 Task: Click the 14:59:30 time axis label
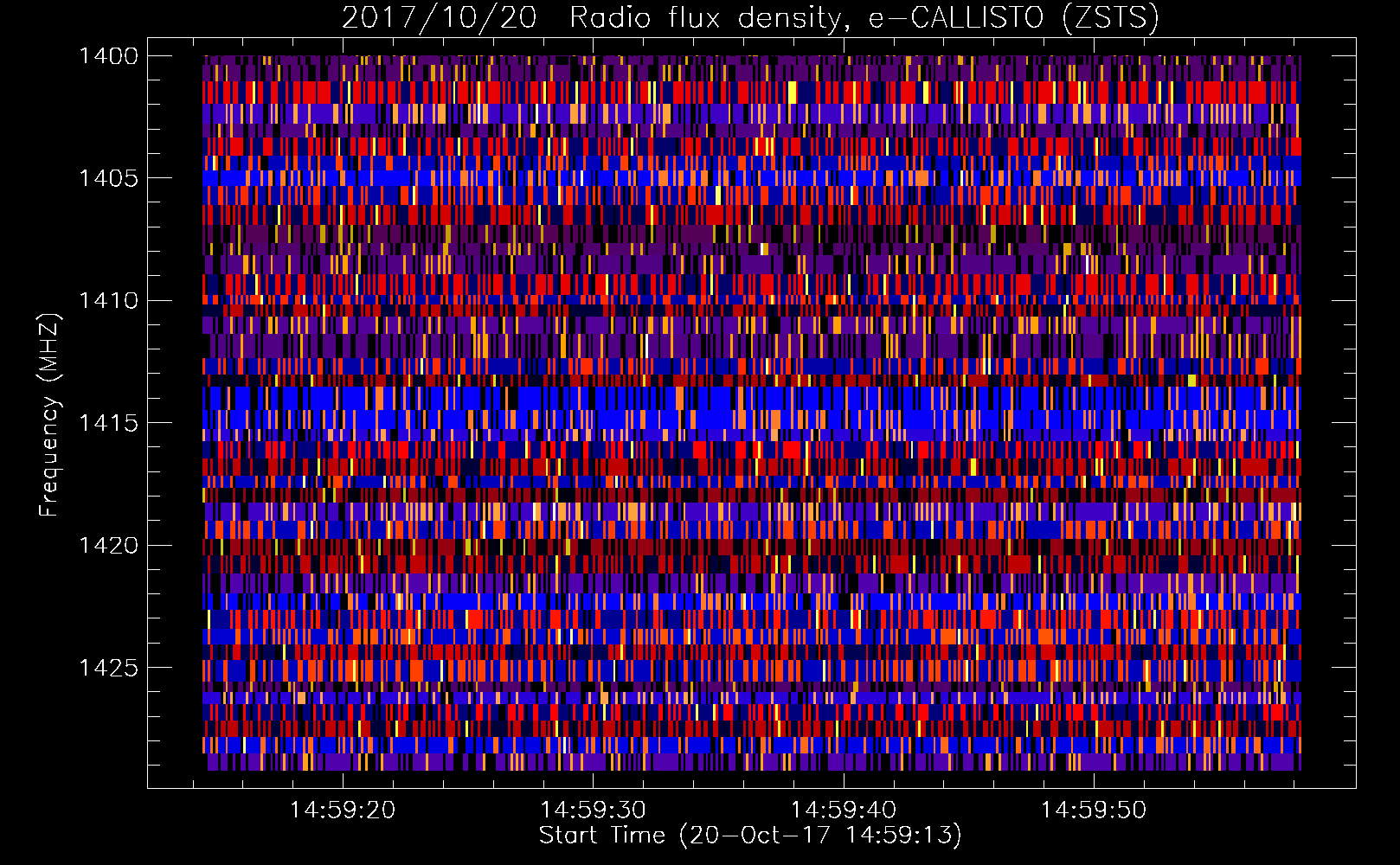pyautogui.click(x=594, y=810)
